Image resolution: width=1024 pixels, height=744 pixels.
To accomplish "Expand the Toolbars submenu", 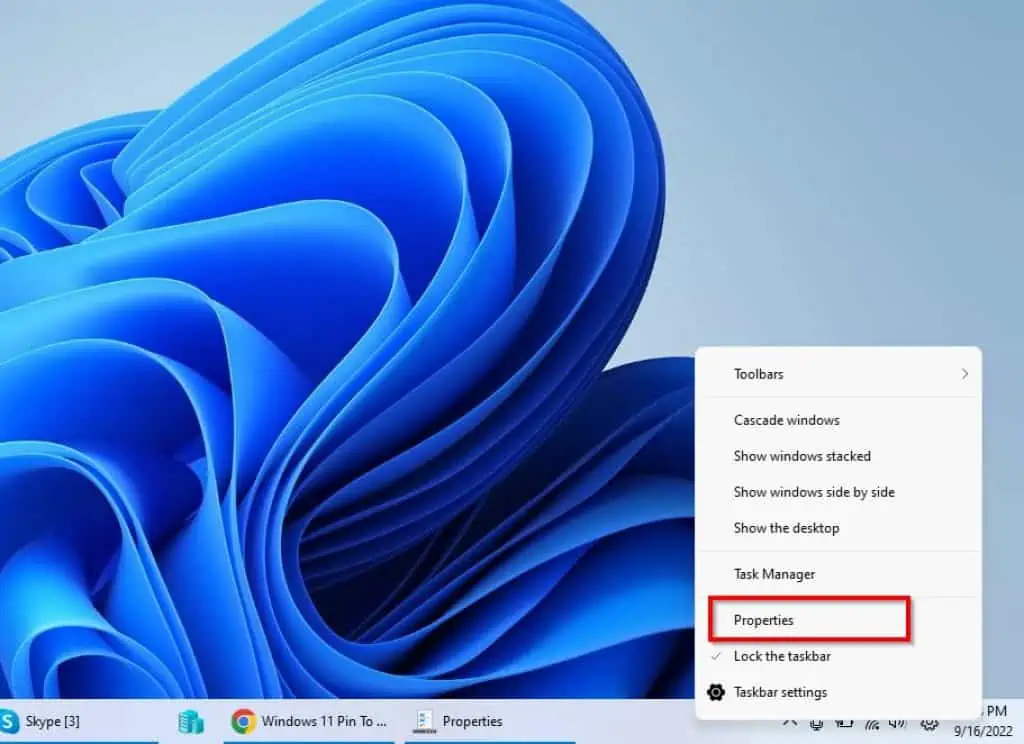I will 758,373.
